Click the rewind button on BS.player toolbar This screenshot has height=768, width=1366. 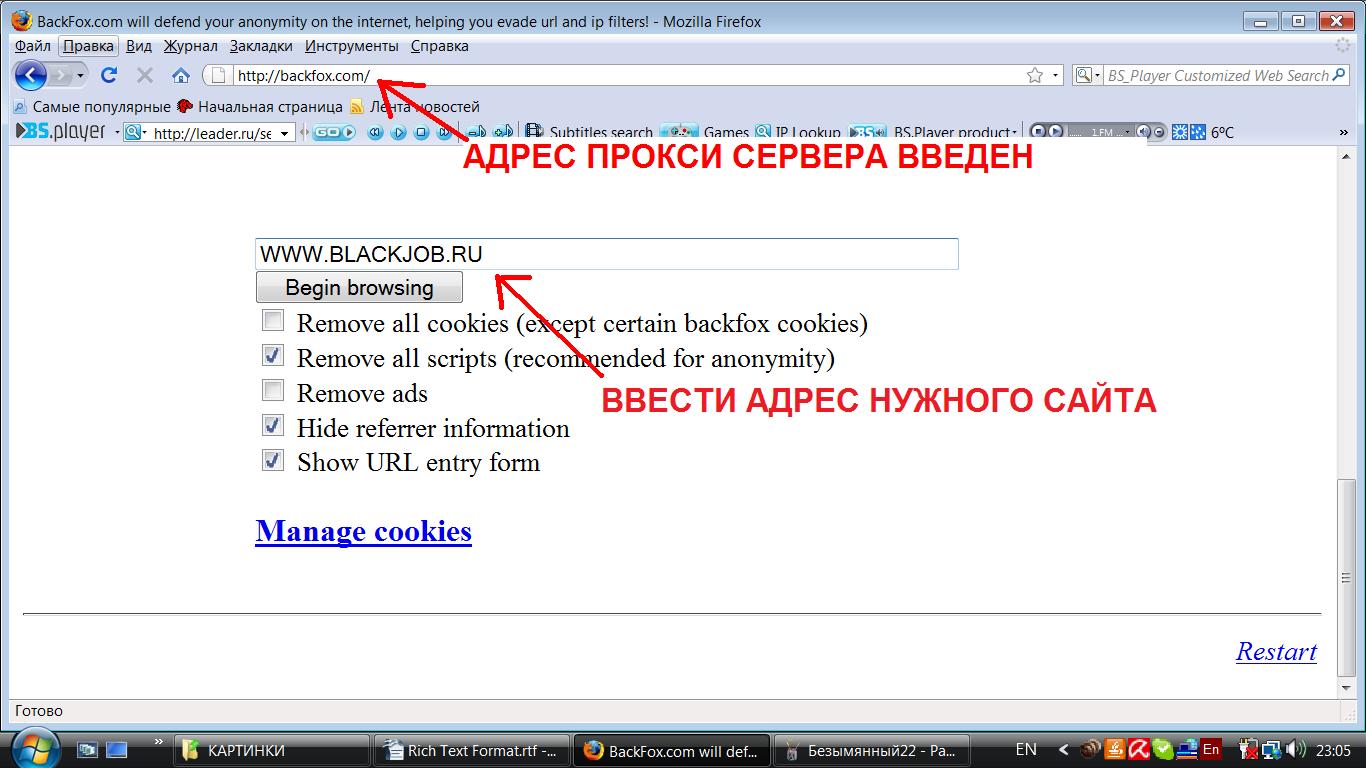coord(375,132)
